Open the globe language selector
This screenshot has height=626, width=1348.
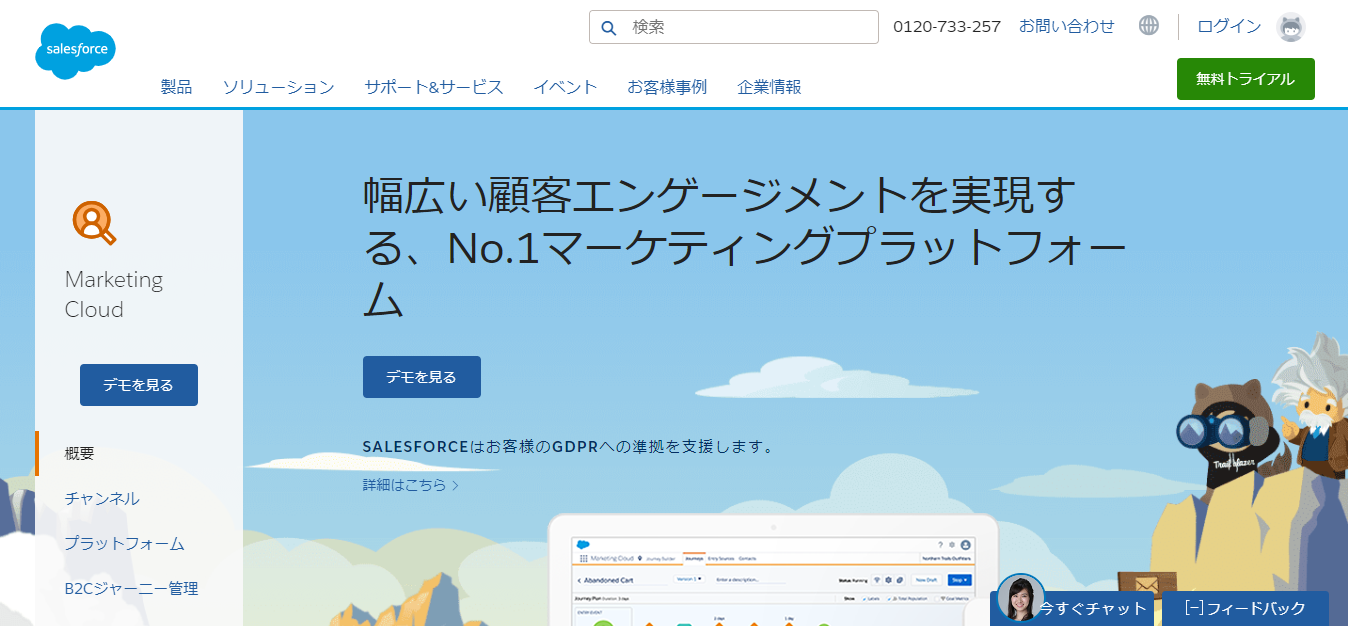[1149, 26]
